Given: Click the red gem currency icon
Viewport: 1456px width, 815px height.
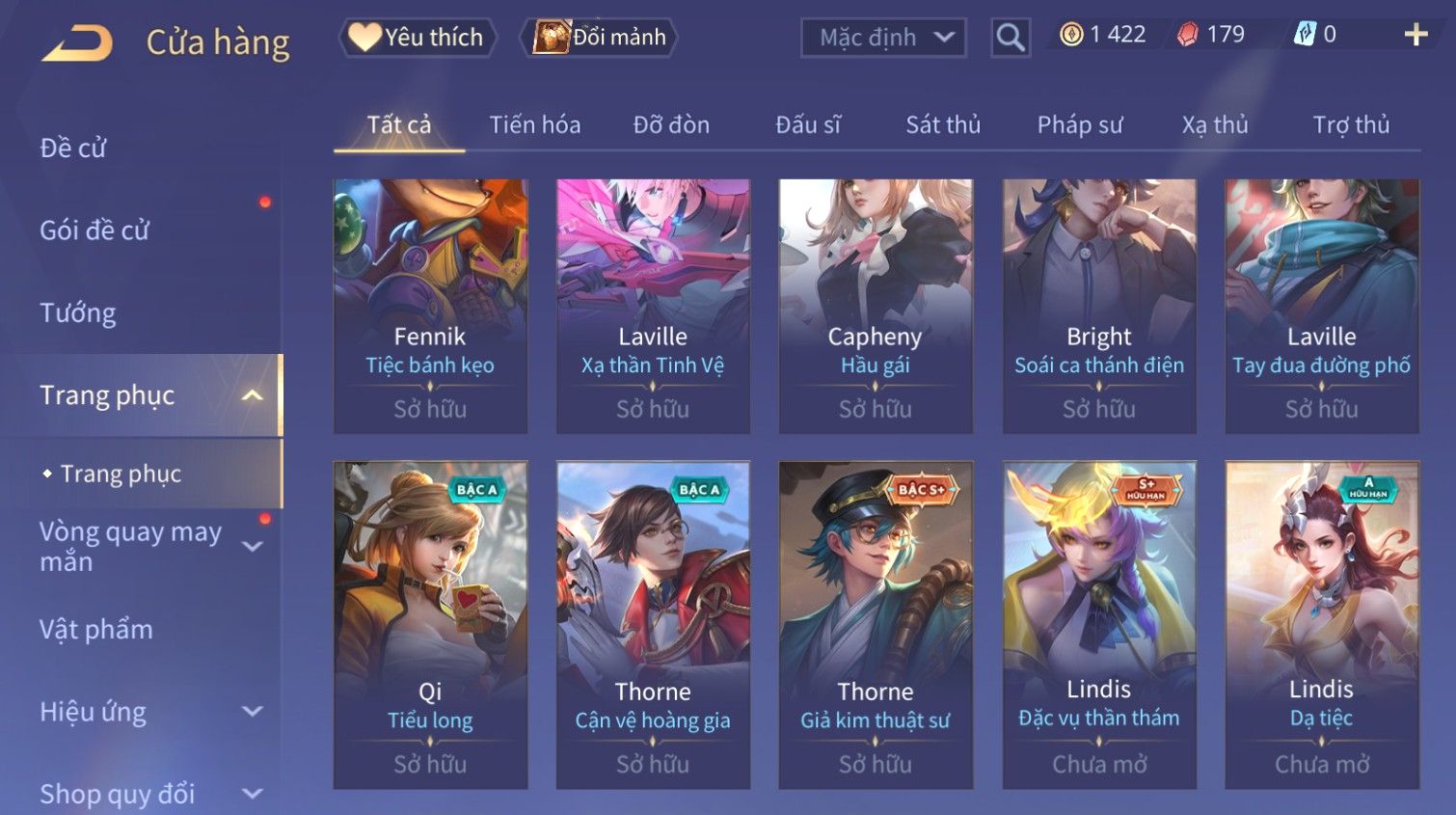Looking at the screenshot, I should click(x=1188, y=35).
